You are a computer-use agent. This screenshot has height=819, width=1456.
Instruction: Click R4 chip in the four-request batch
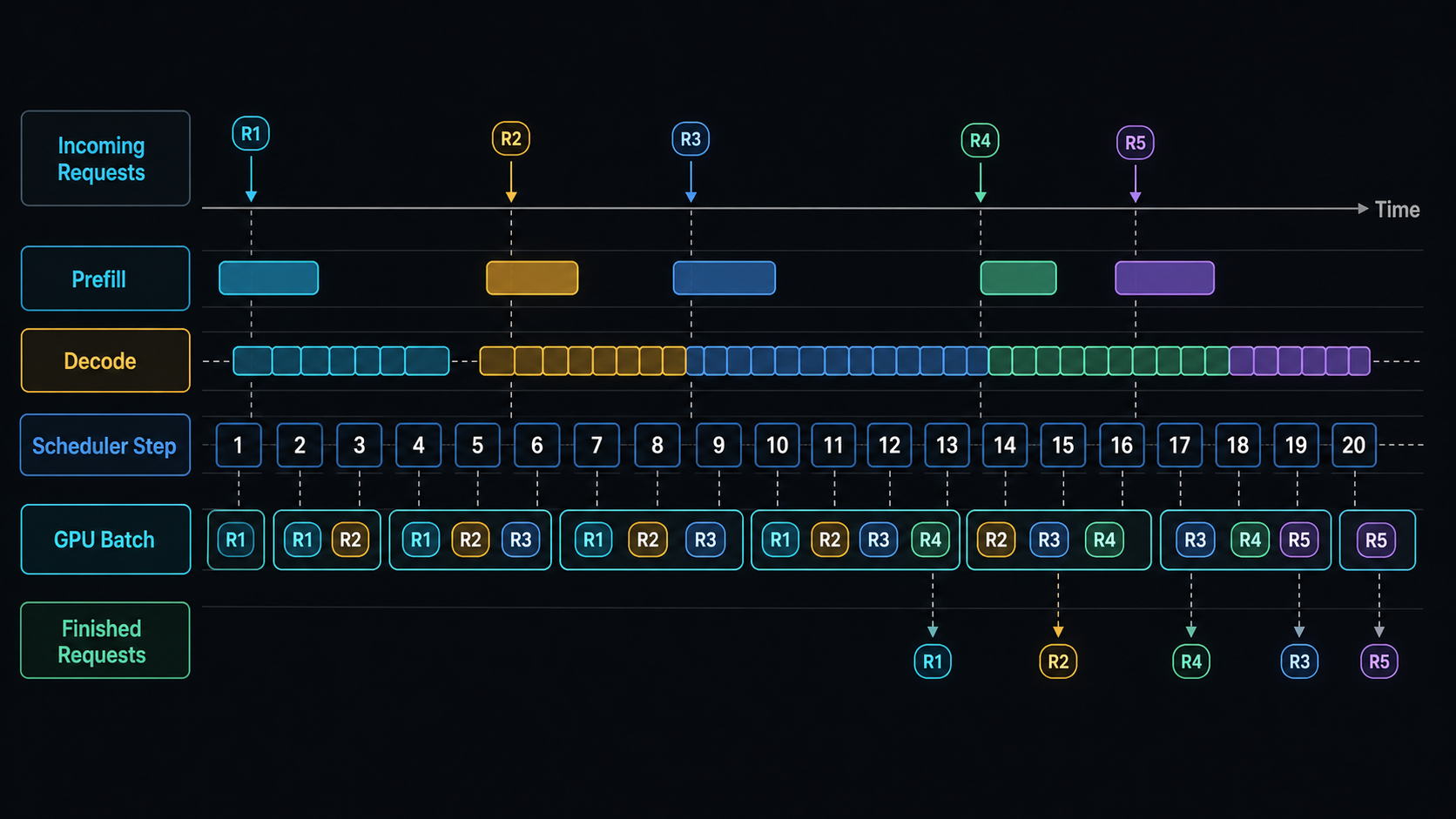(930, 540)
